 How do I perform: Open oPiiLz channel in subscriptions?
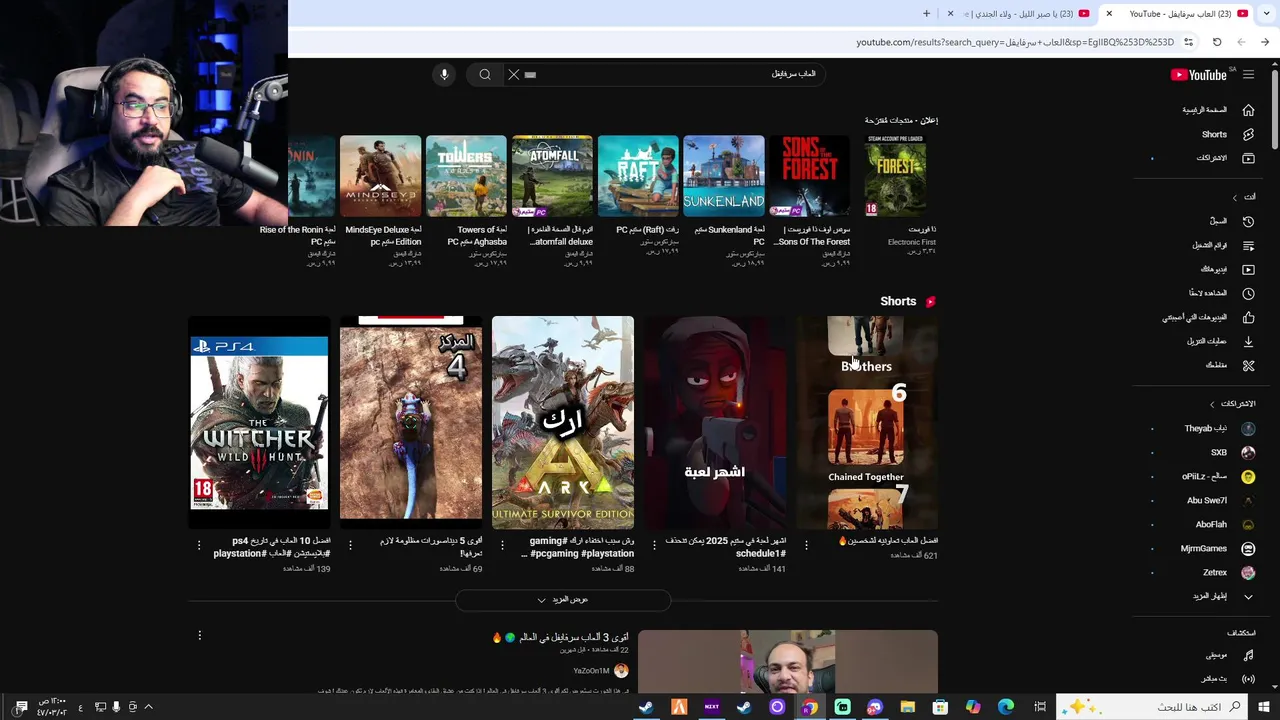tap(1217, 477)
